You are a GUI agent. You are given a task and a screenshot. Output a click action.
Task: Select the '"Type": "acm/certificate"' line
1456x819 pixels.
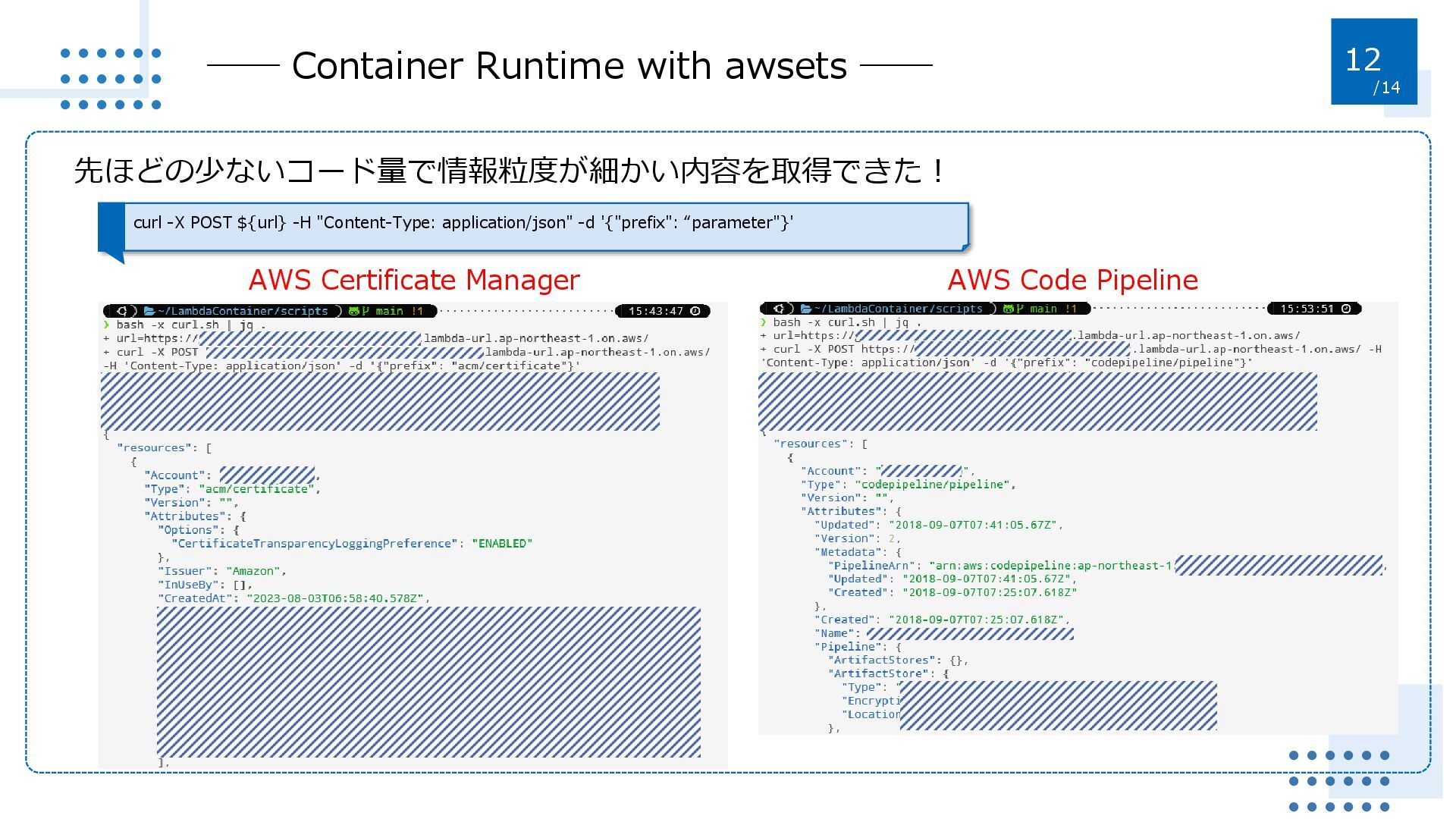pos(232,489)
